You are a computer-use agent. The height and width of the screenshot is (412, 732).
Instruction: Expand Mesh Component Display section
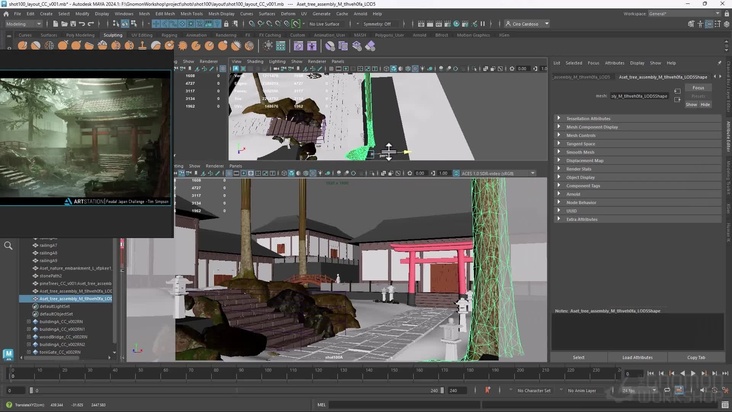pyautogui.click(x=637, y=127)
